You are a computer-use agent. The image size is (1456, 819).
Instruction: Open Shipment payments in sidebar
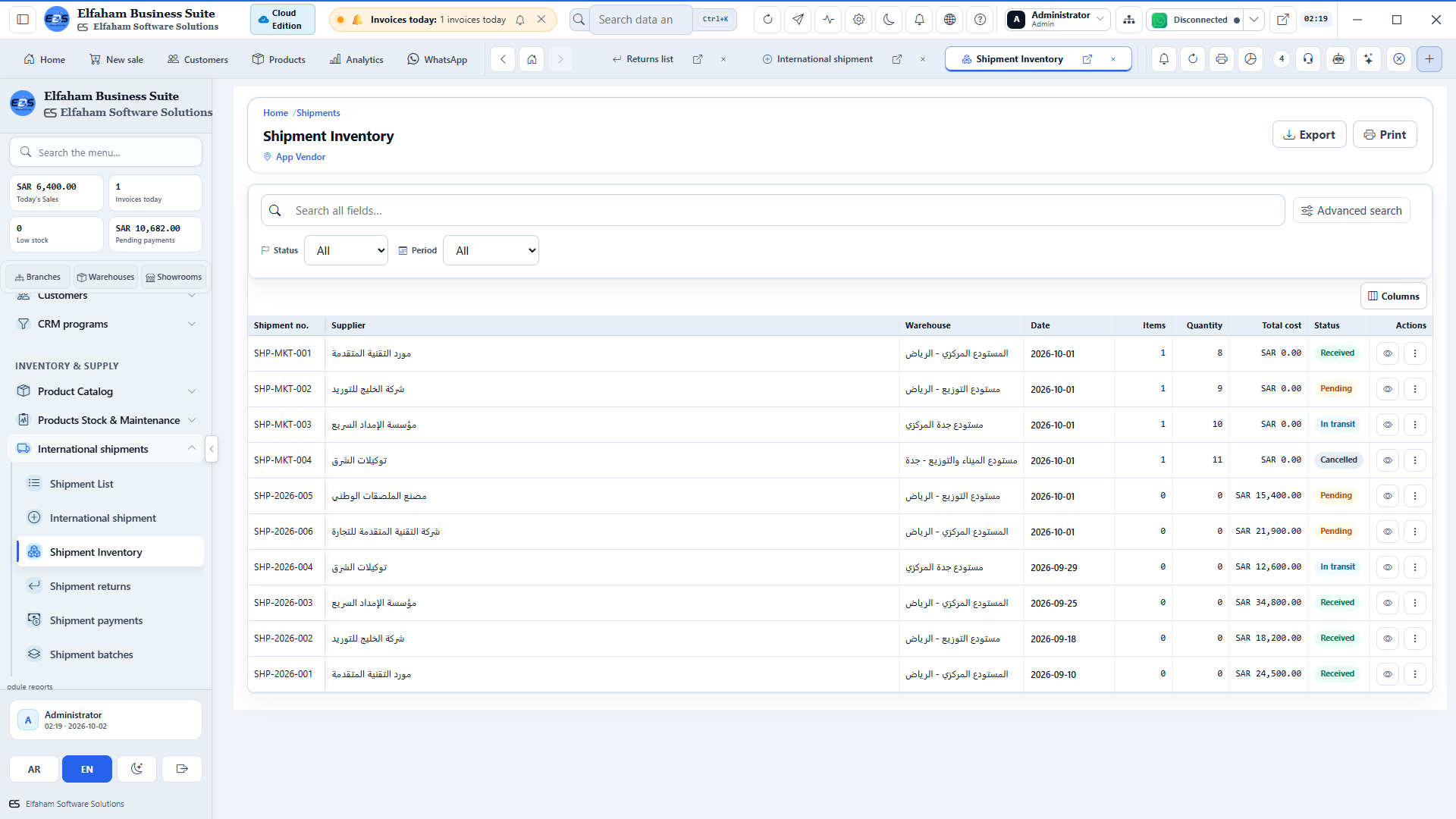click(x=110, y=620)
